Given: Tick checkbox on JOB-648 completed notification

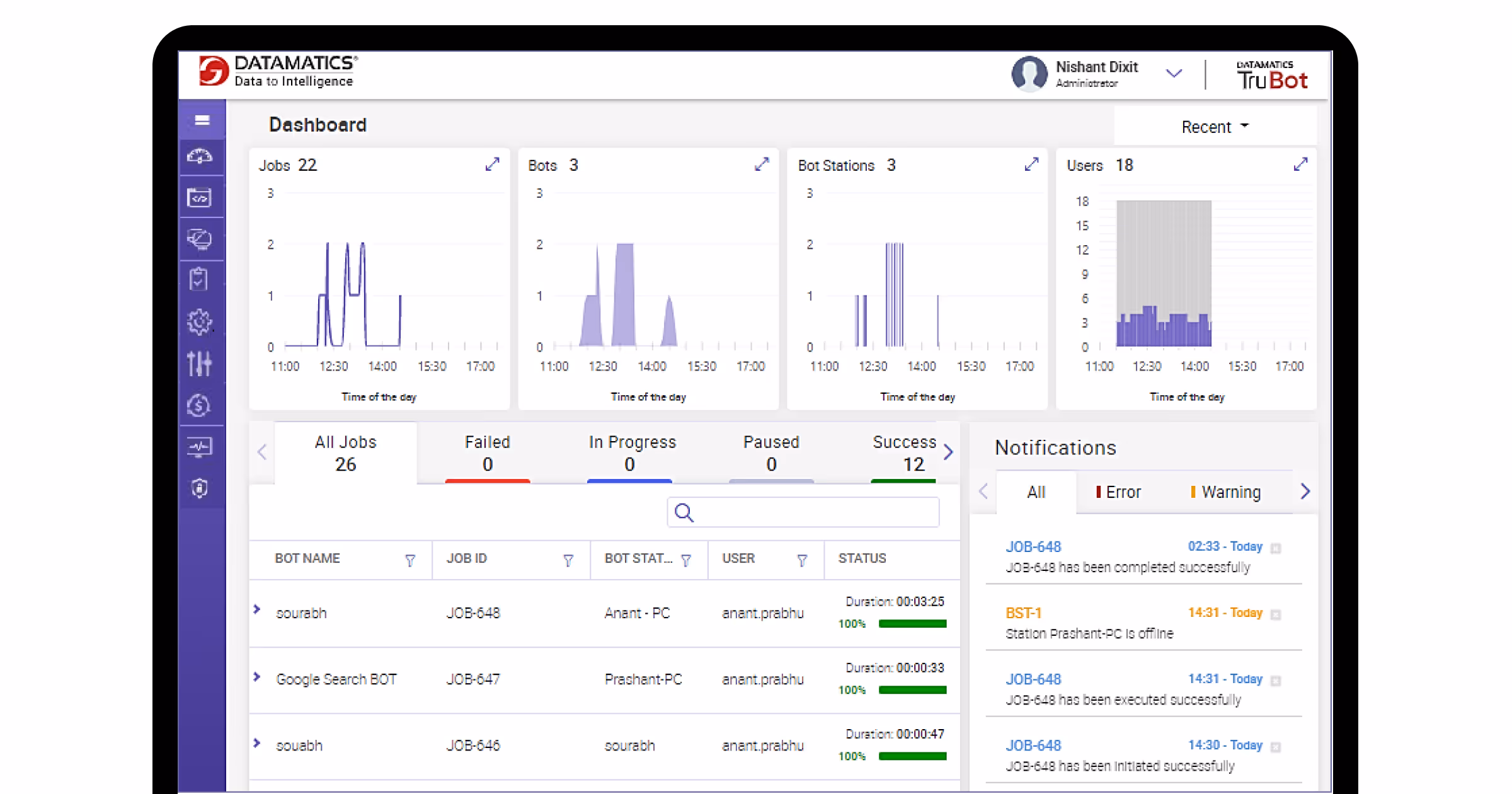Looking at the screenshot, I should (1276, 548).
